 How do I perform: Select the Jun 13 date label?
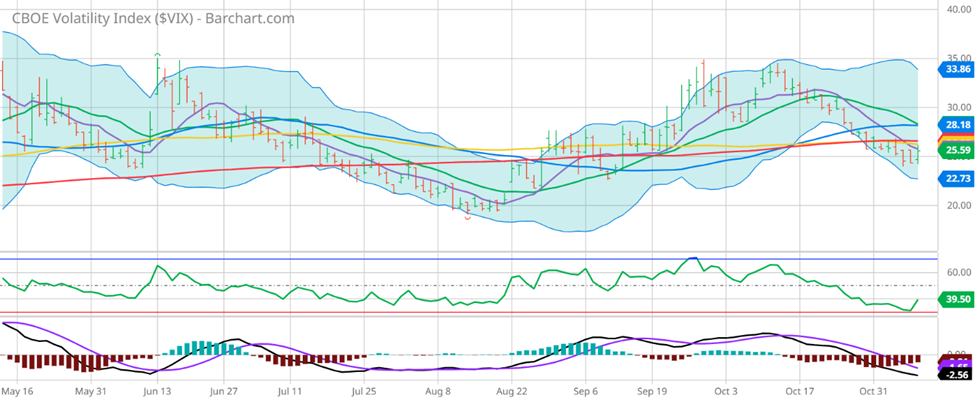[159, 391]
